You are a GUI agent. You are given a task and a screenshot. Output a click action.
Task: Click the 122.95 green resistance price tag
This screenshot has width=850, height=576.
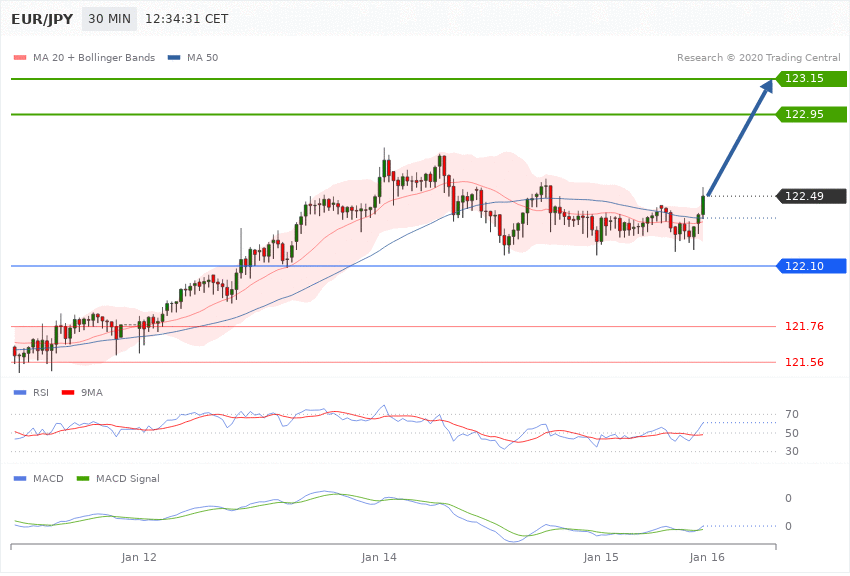(x=812, y=114)
